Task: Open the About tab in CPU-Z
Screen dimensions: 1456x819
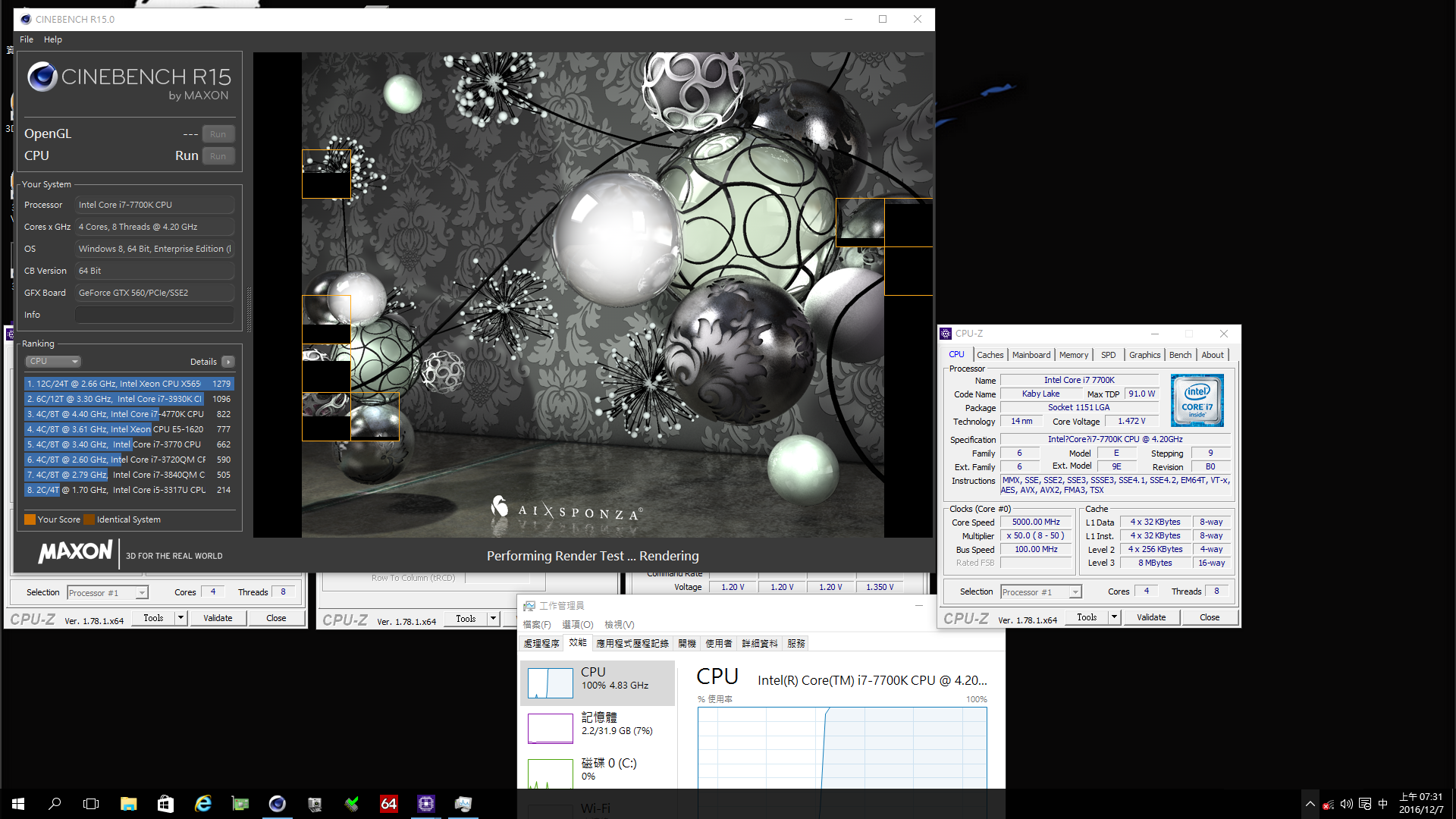Action: tap(1213, 355)
